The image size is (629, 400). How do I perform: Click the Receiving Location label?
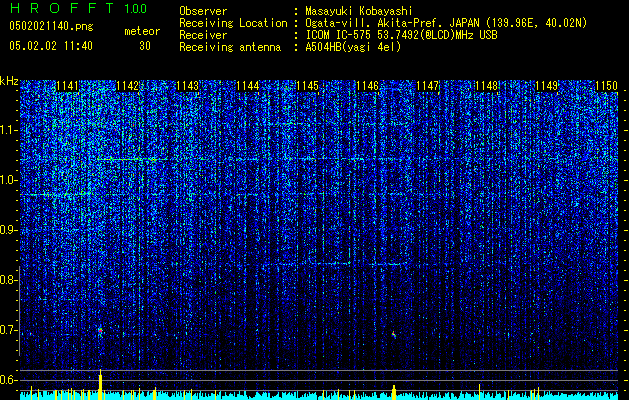[233, 23]
